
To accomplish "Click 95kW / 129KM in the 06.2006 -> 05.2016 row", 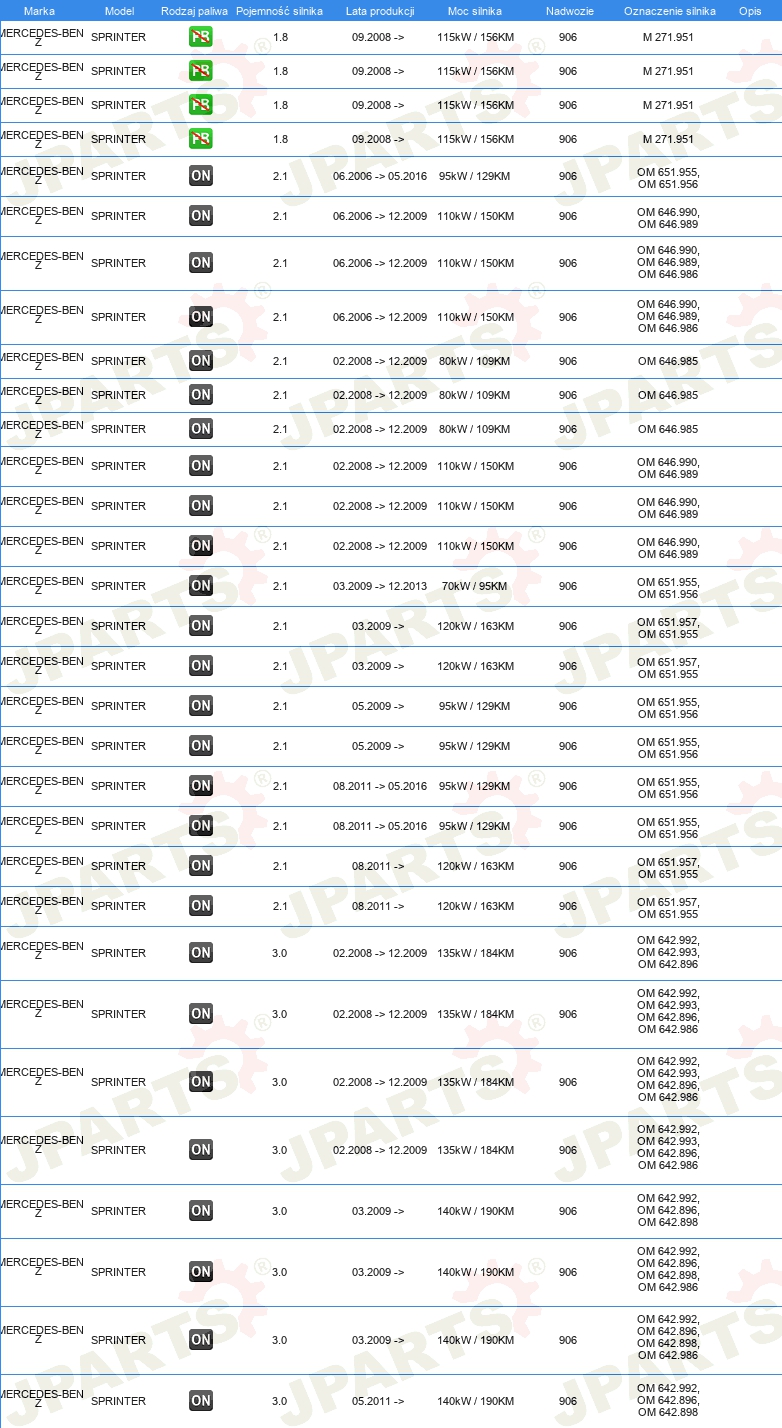I will tap(475, 176).
